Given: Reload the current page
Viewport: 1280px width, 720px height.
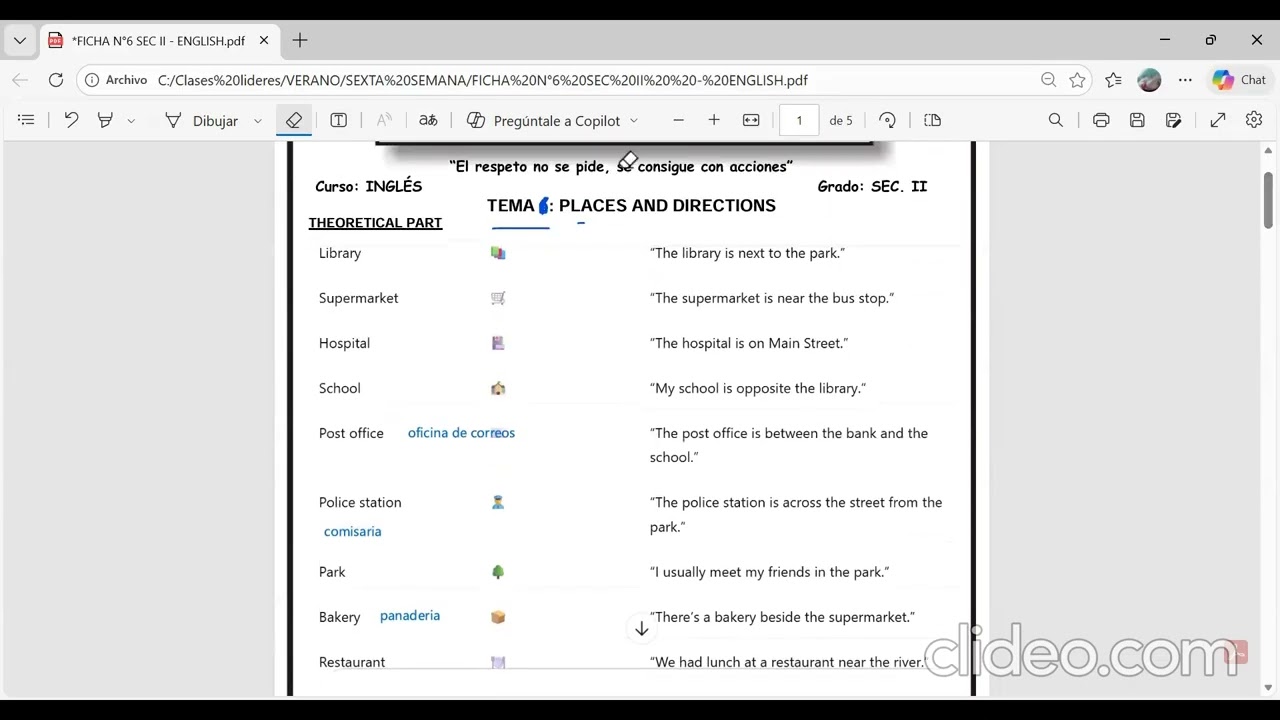Looking at the screenshot, I should click(x=56, y=80).
